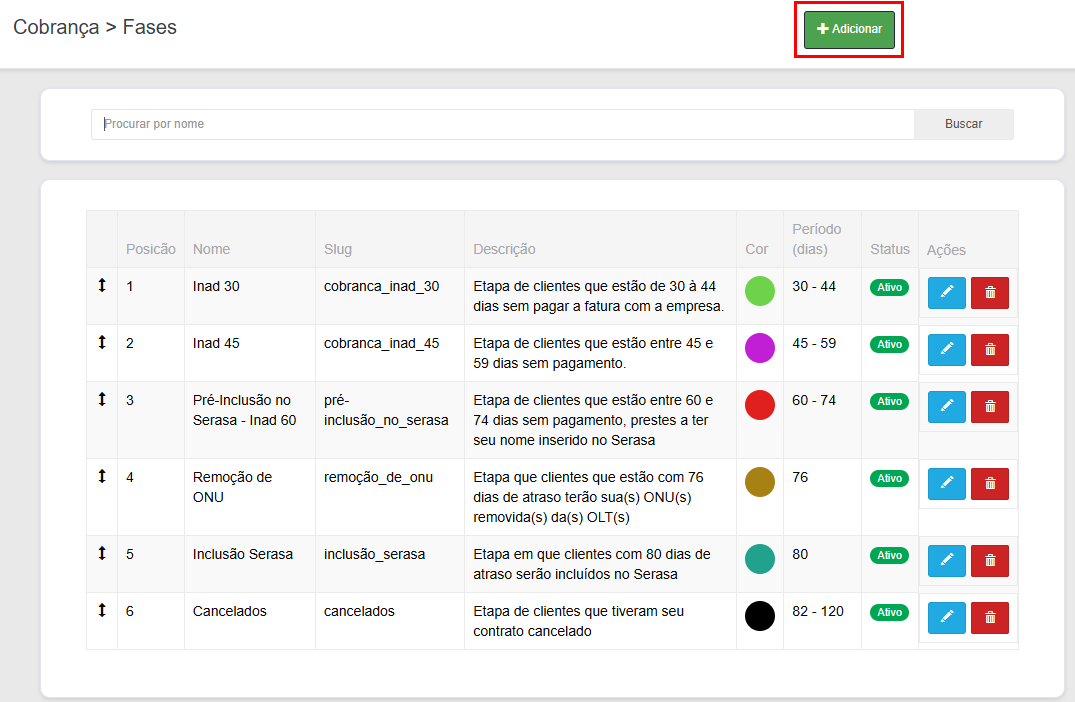Click the green Adicionar button
Screen dimensions: 1075x702
coord(849,30)
